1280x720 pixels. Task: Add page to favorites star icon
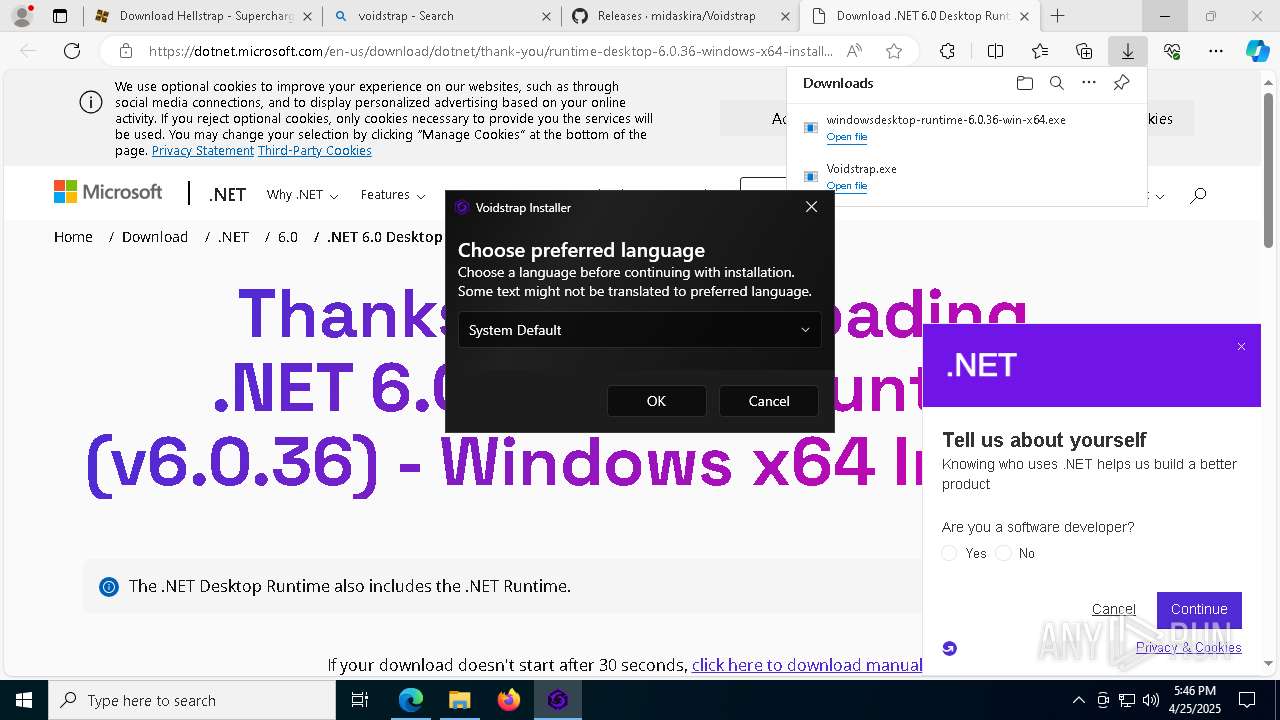[x=894, y=51]
